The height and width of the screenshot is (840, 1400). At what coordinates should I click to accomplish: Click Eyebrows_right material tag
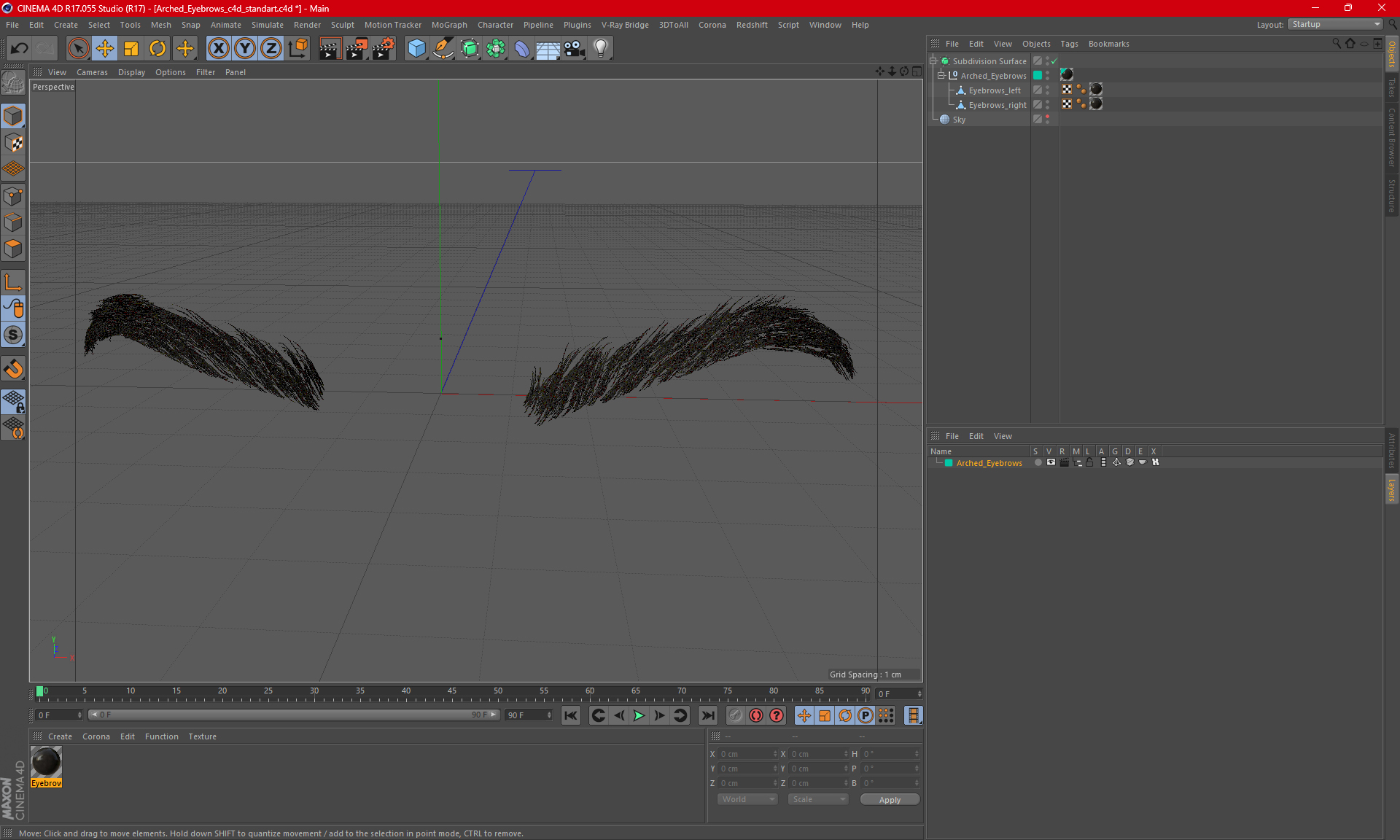(x=1095, y=104)
